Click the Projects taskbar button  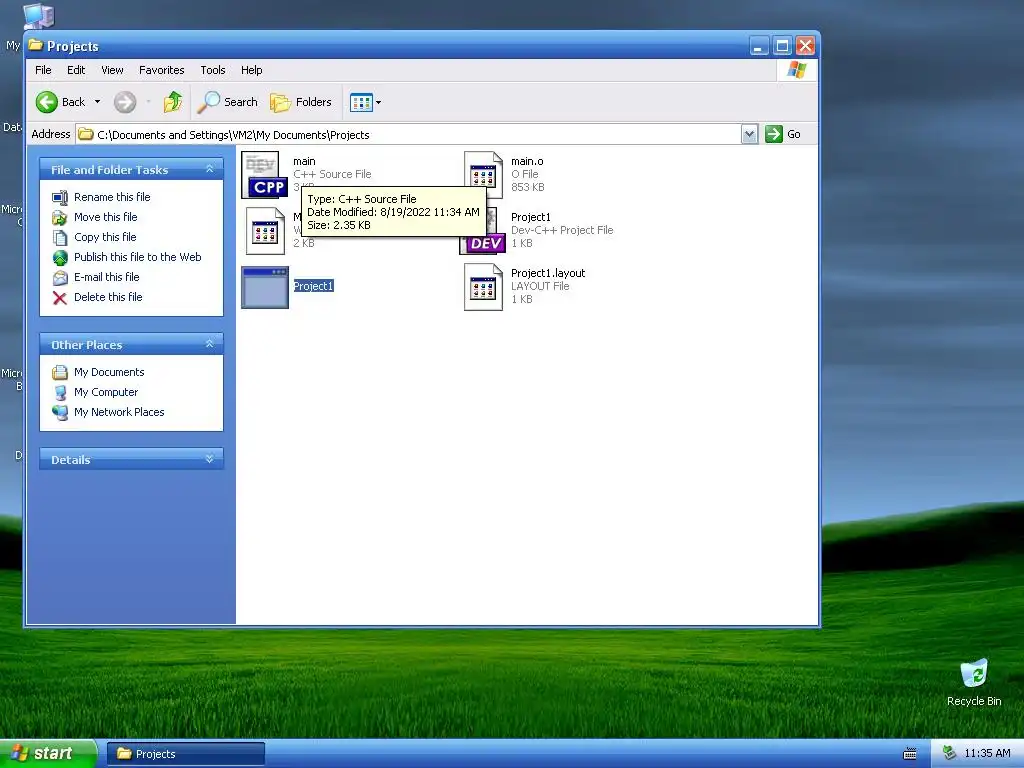coord(185,754)
